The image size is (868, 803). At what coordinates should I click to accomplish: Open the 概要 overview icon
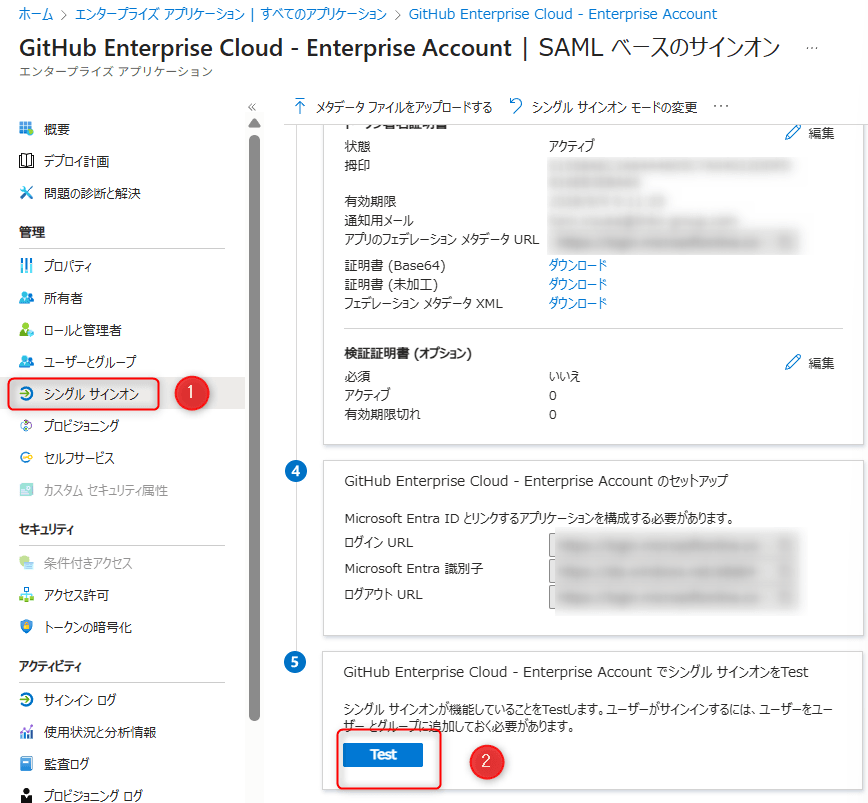point(26,129)
